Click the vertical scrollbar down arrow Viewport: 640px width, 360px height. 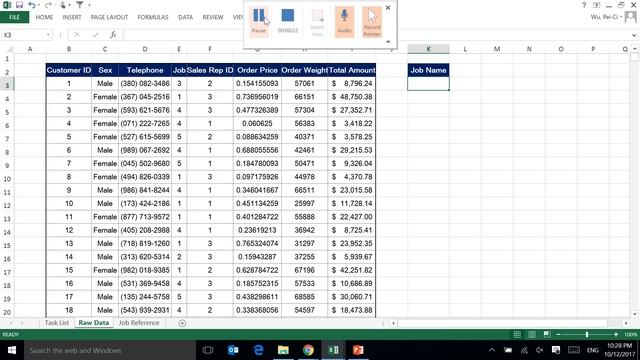click(635, 314)
